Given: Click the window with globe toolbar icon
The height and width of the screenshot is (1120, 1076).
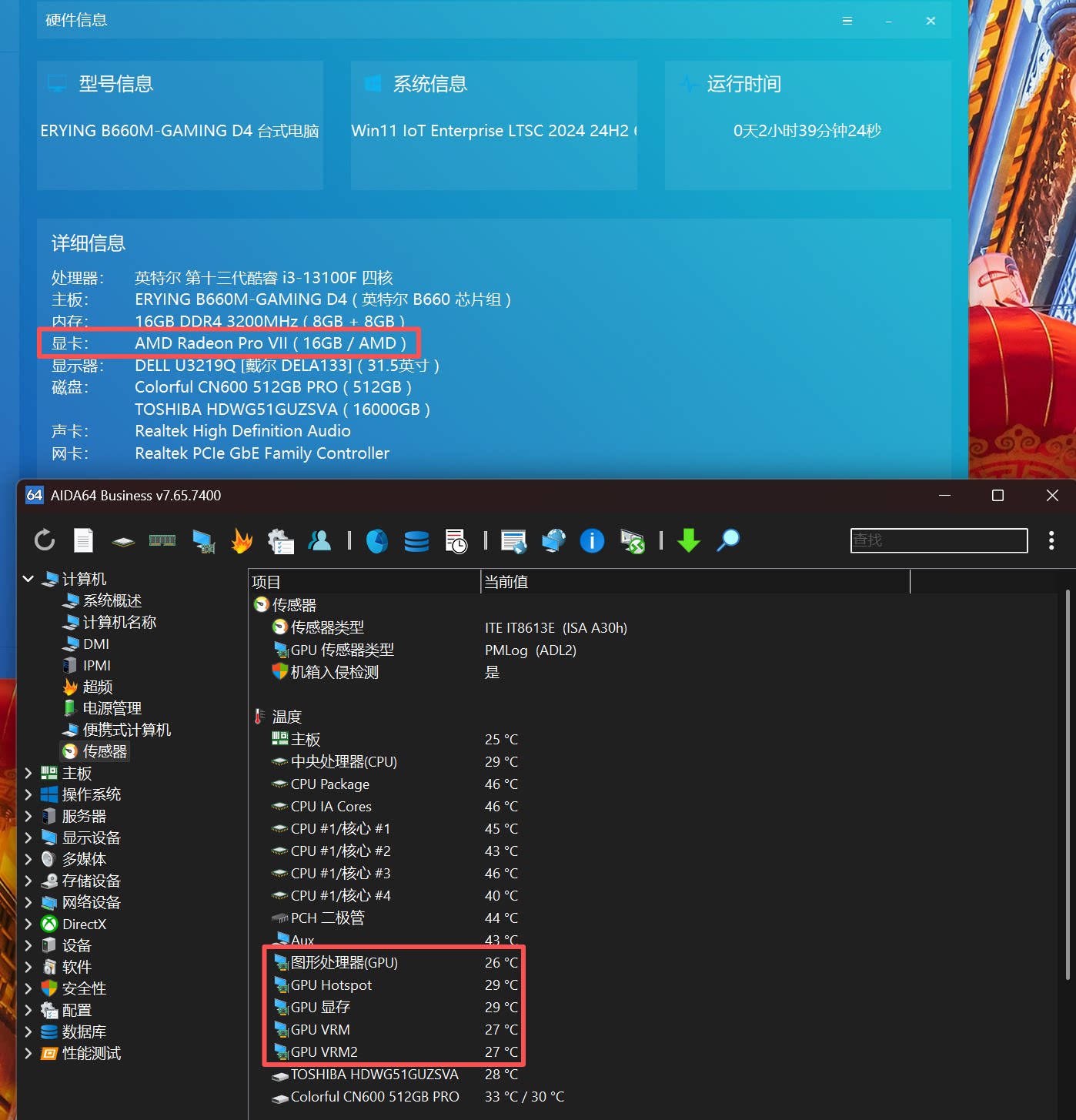Looking at the screenshot, I should [513, 541].
